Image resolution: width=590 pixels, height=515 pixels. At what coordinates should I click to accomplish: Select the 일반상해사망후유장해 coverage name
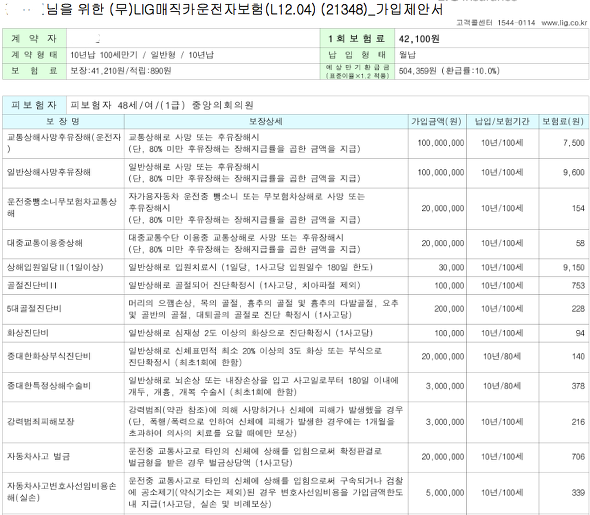pos(49,172)
